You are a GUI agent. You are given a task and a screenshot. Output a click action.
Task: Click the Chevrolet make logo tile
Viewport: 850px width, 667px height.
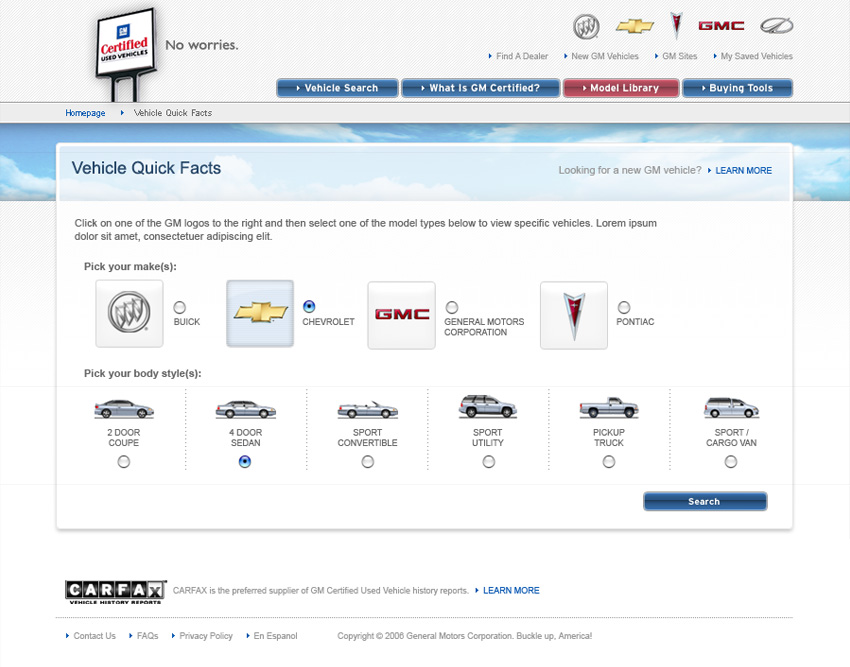[x=260, y=313]
